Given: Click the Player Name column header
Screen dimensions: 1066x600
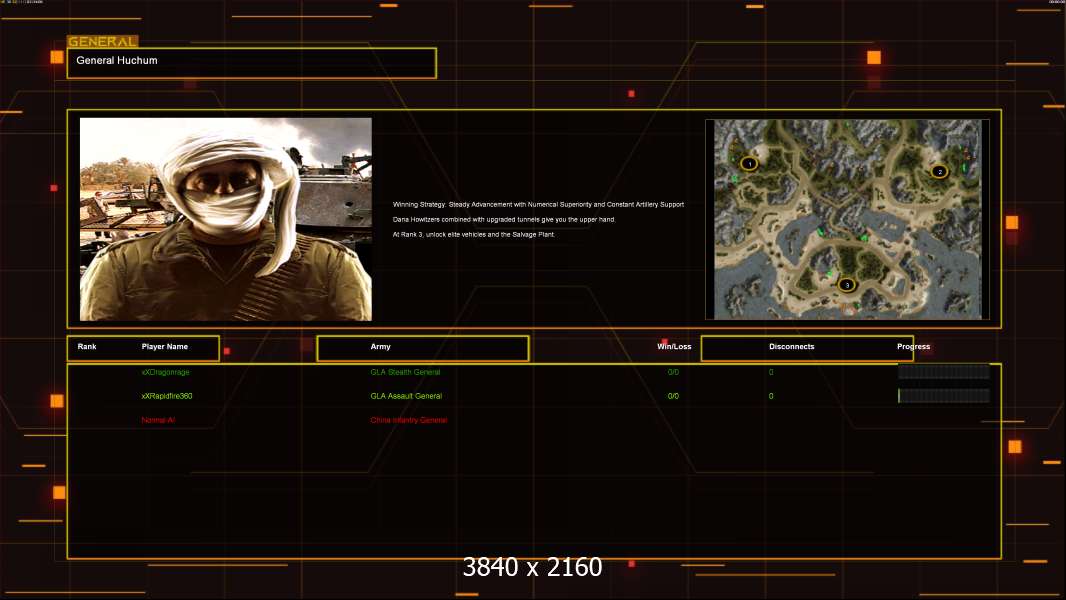Looking at the screenshot, I should [165, 347].
